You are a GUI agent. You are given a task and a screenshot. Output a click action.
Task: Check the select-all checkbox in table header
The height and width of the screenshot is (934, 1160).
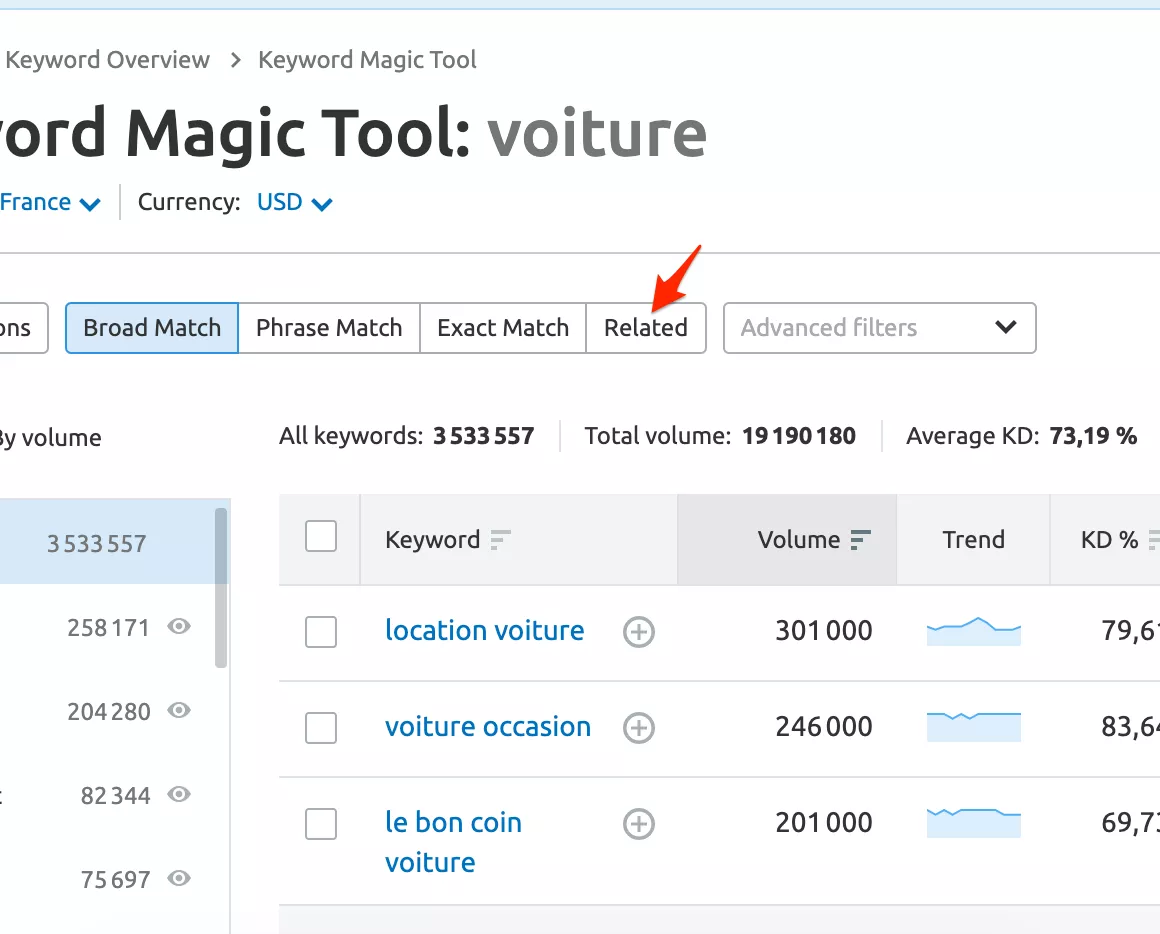click(321, 537)
